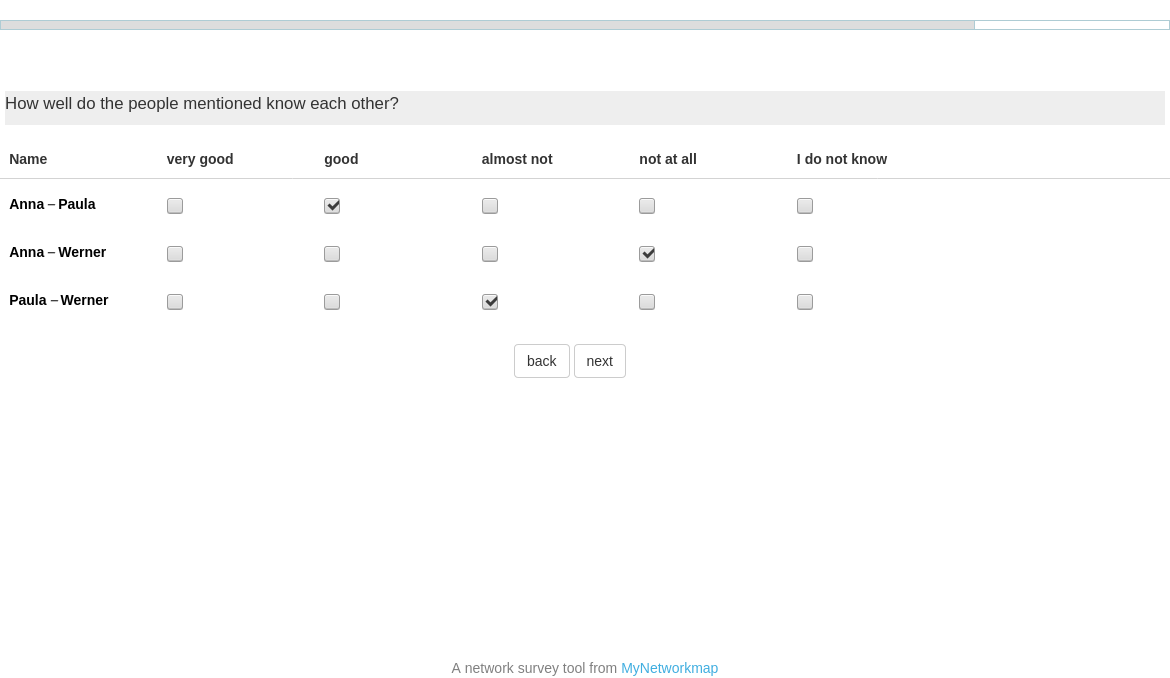The height and width of the screenshot is (678, 1170).
Task: Continue the survey with next button
Action: [x=600, y=361]
